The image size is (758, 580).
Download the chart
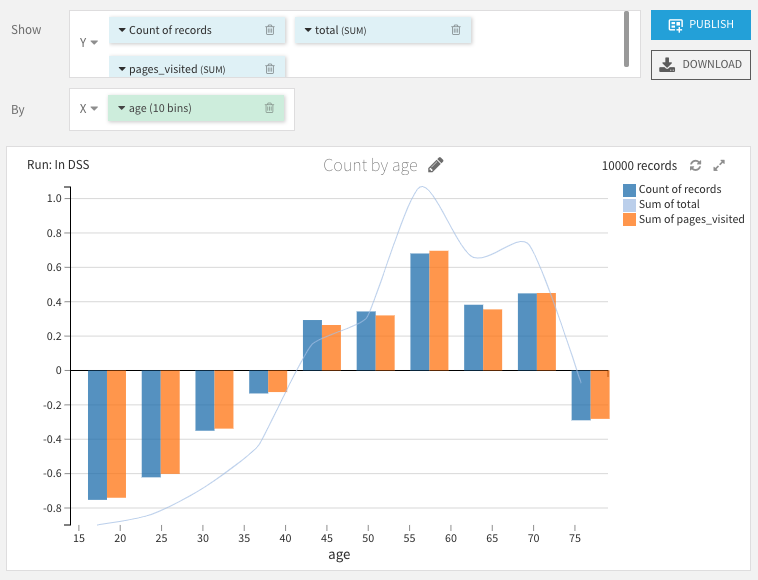click(700, 64)
